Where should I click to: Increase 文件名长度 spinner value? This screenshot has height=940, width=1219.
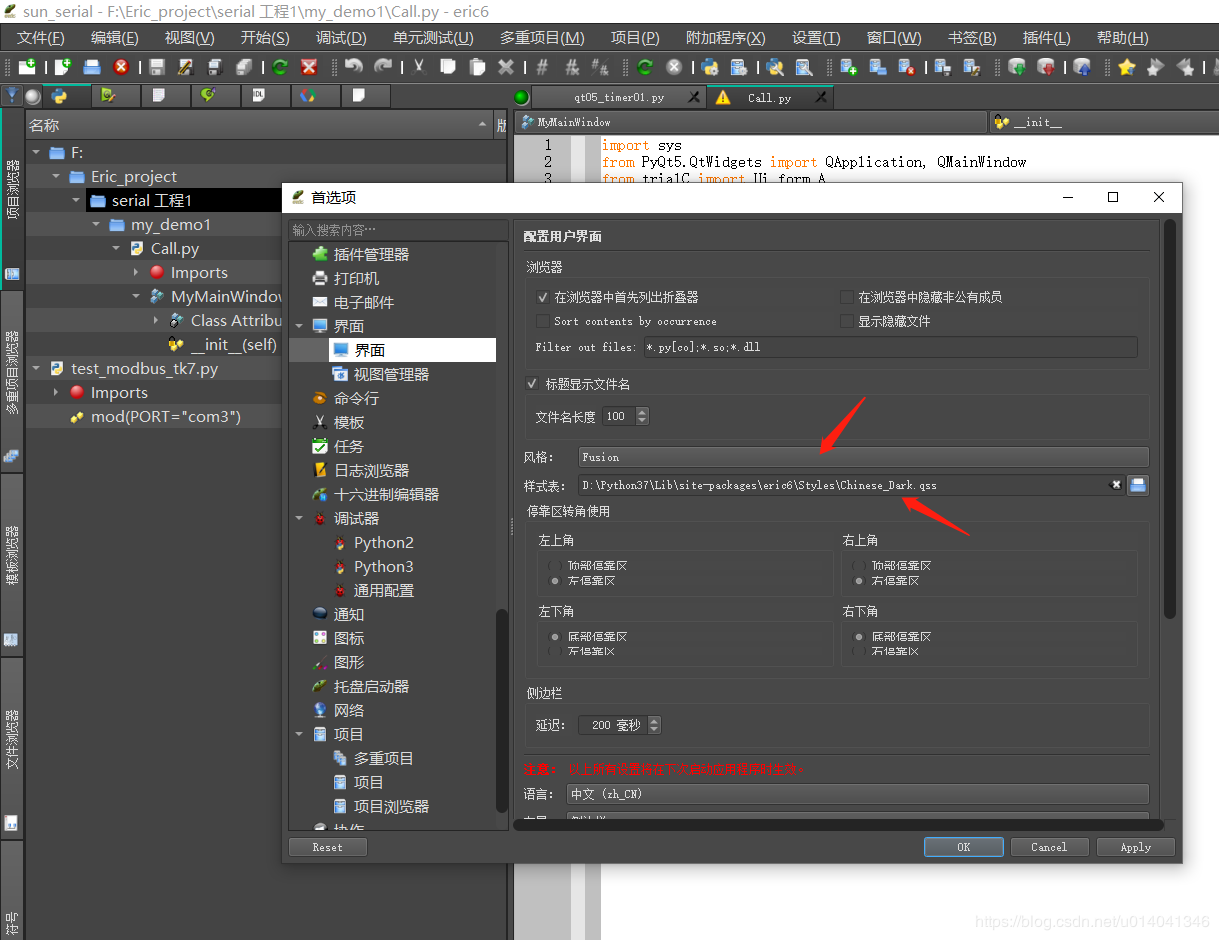pos(641,412)
